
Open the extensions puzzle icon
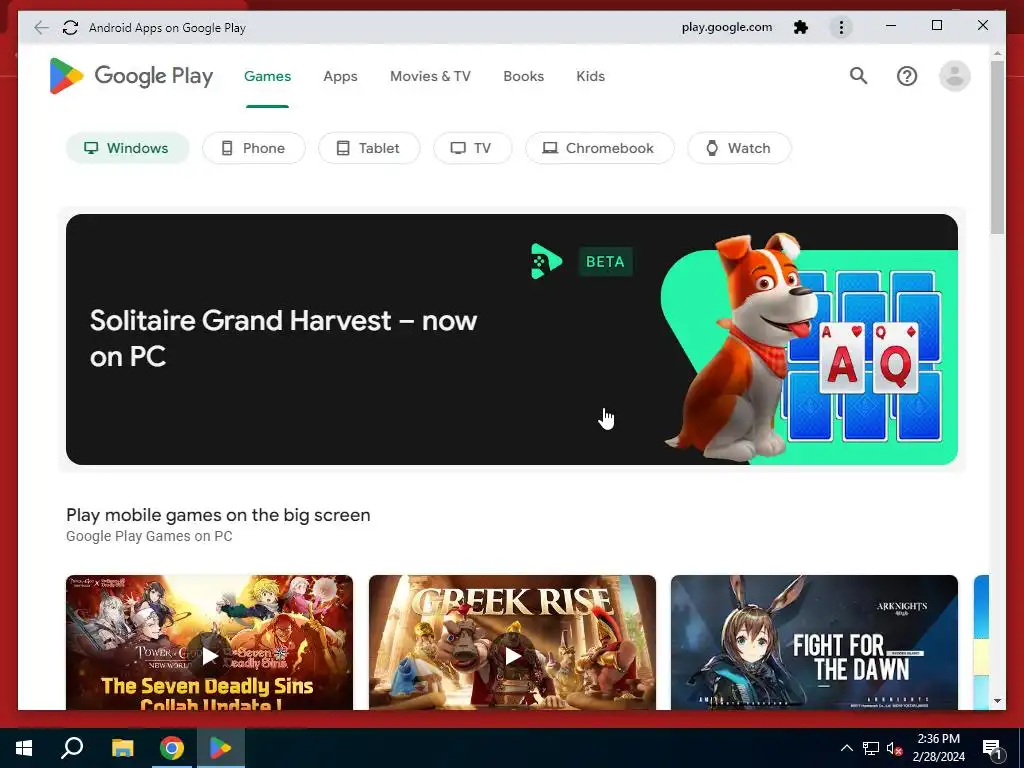801,27
